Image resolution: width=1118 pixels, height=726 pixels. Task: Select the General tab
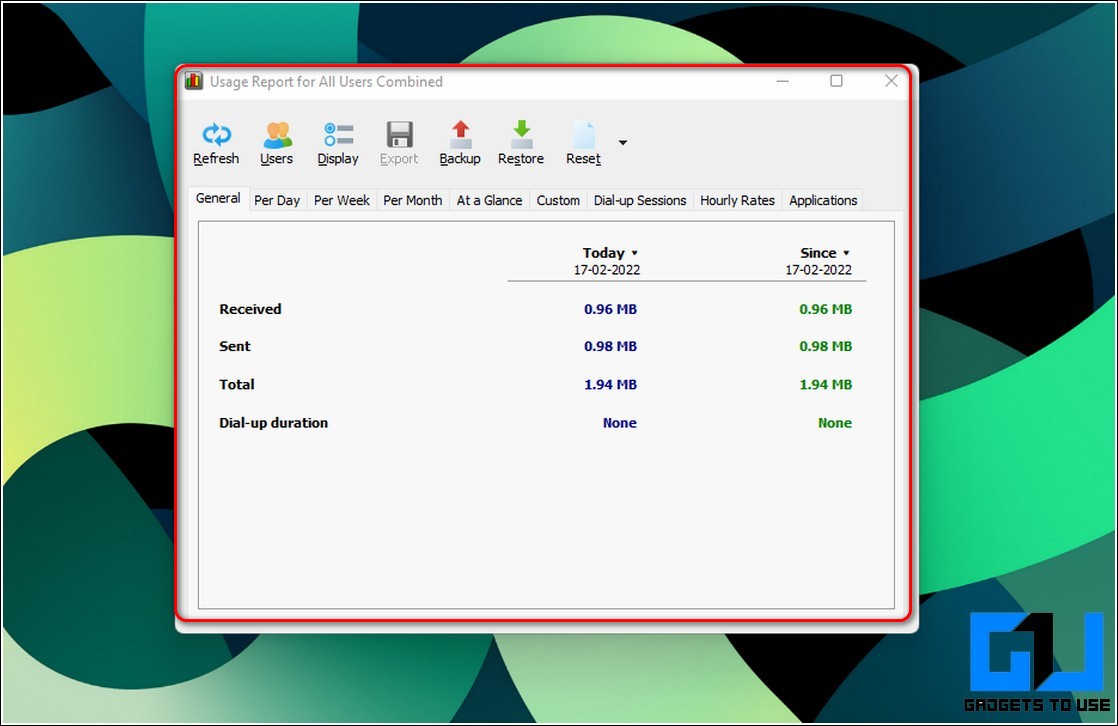pyautogui.click(x=218, y=198)
